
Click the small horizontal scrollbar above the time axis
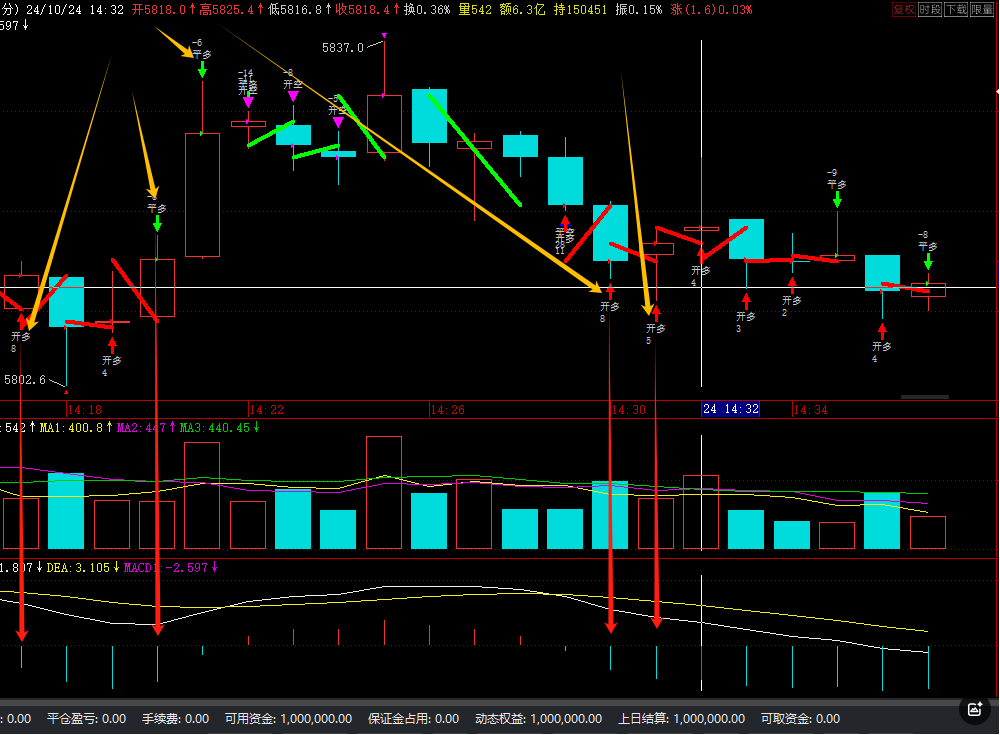pyautogui.click(x=925, y=397)
